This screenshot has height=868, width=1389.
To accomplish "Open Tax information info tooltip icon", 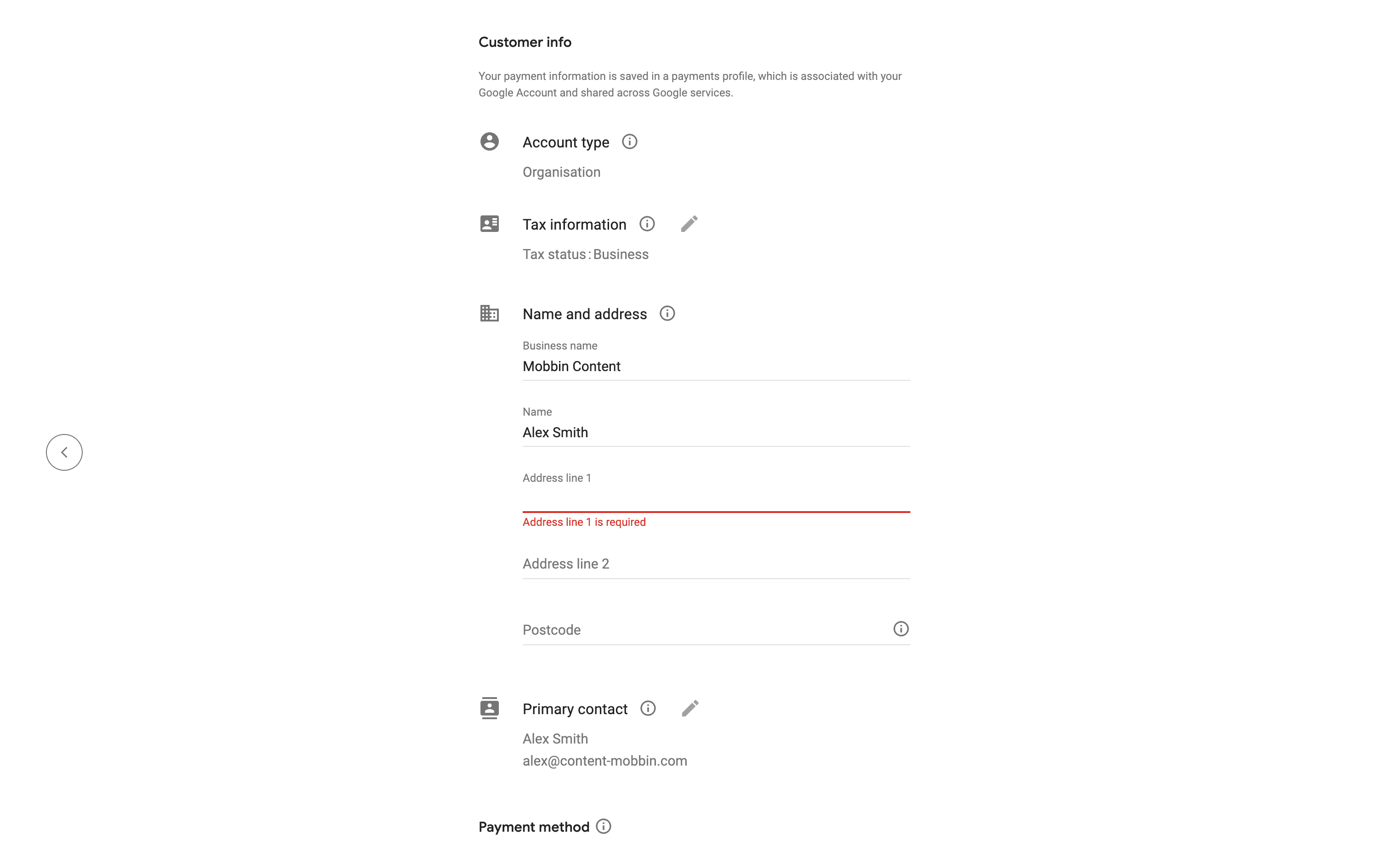I will coord(647,224).
